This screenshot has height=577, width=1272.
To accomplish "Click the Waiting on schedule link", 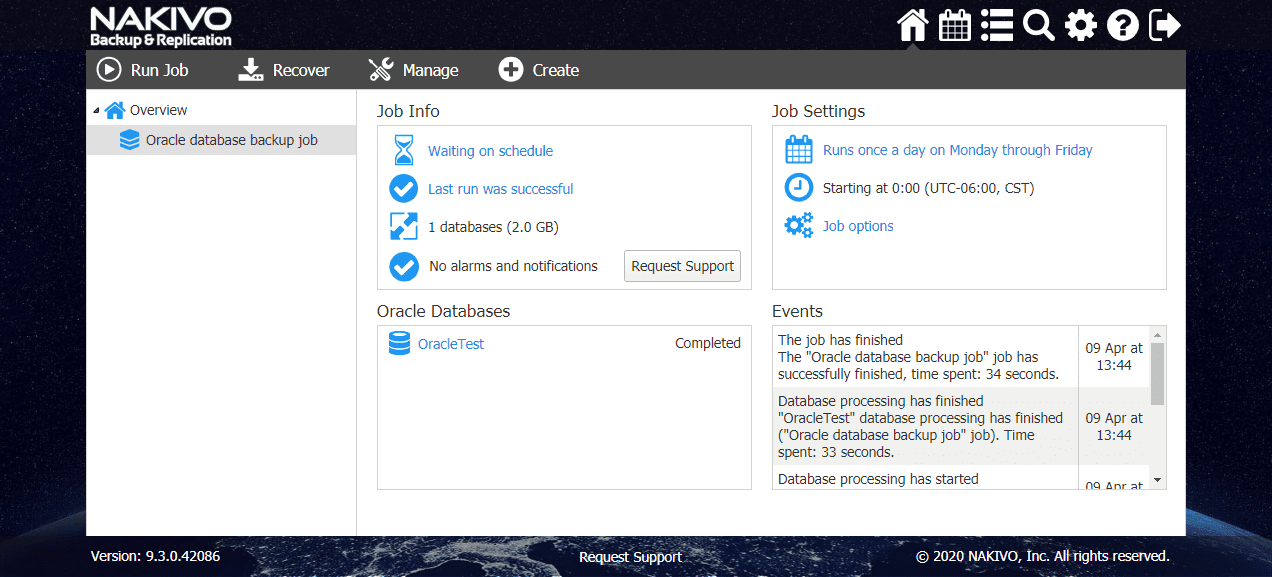I will (490, 151).
